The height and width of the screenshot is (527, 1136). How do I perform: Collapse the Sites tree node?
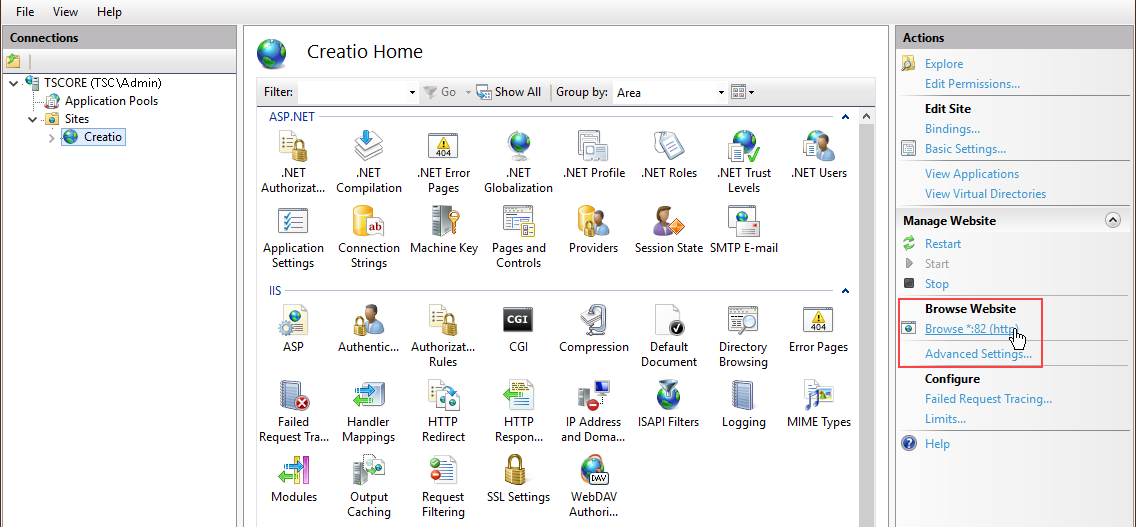pyautogui.click(x=33, y=119)
